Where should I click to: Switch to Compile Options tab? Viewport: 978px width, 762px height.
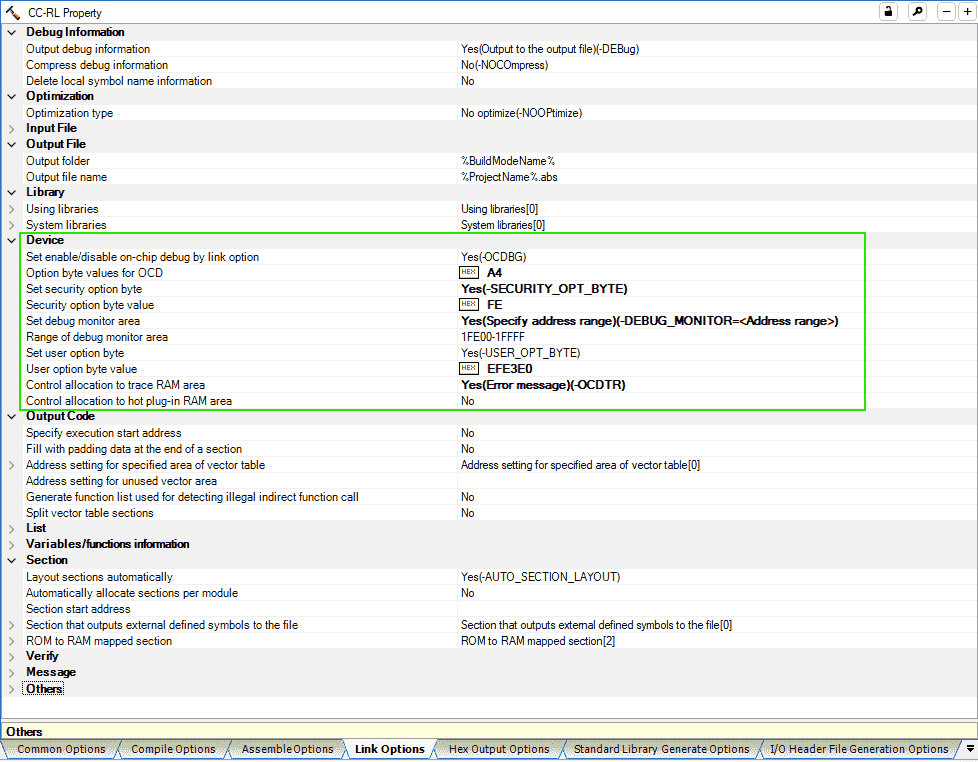173,749
